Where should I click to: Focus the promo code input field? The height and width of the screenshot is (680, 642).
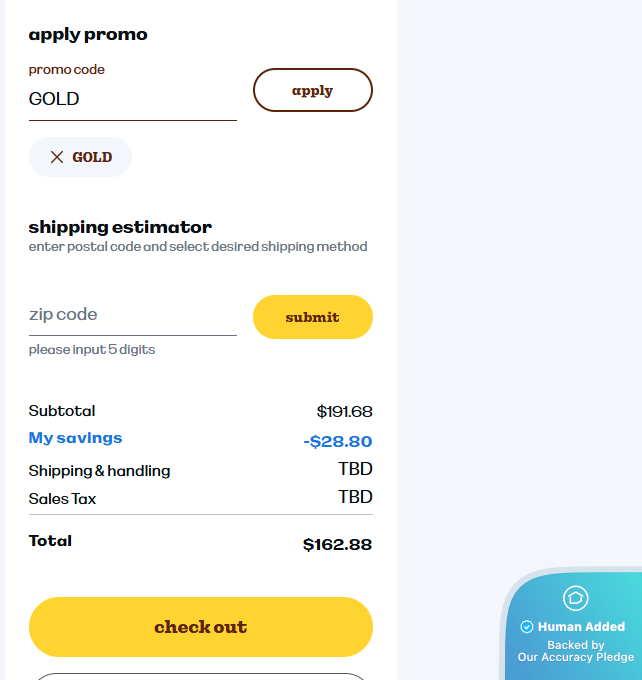[132, 99]
